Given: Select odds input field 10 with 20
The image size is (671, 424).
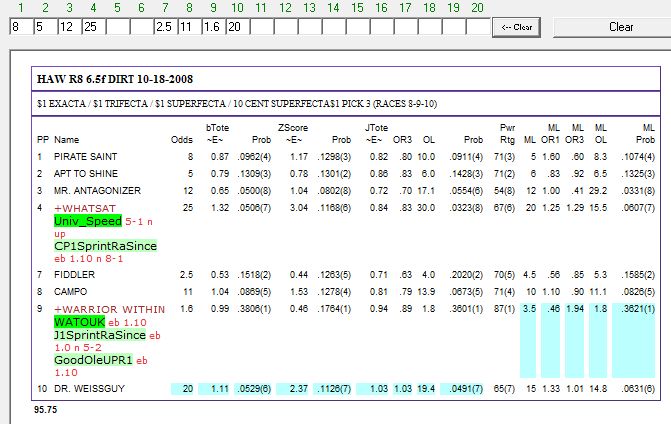Looking at the screenshot, I should 238,27.
